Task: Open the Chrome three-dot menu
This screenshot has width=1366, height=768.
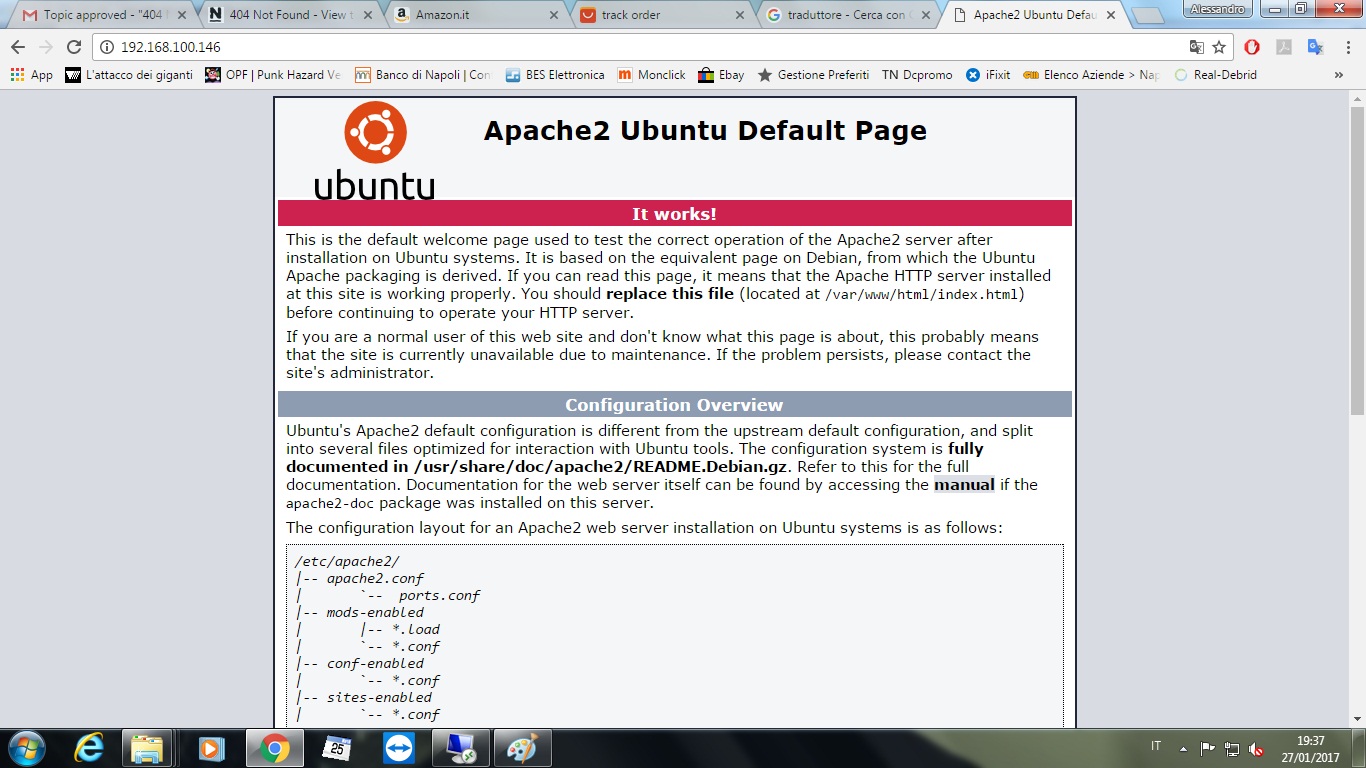Action: pyautogui.click(x=1346, y=47)
